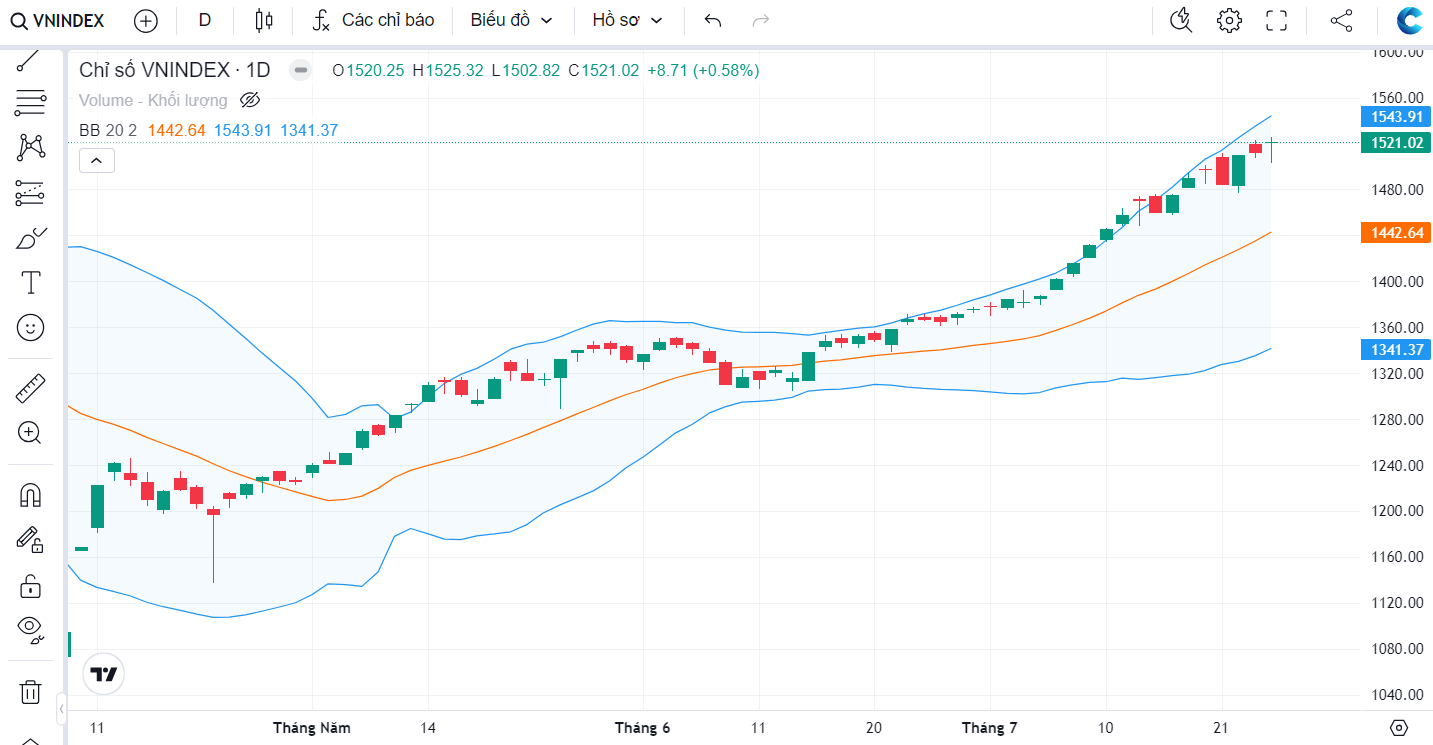Open emoji icons tool
The image size is (1433, 745).
[30, 327]
